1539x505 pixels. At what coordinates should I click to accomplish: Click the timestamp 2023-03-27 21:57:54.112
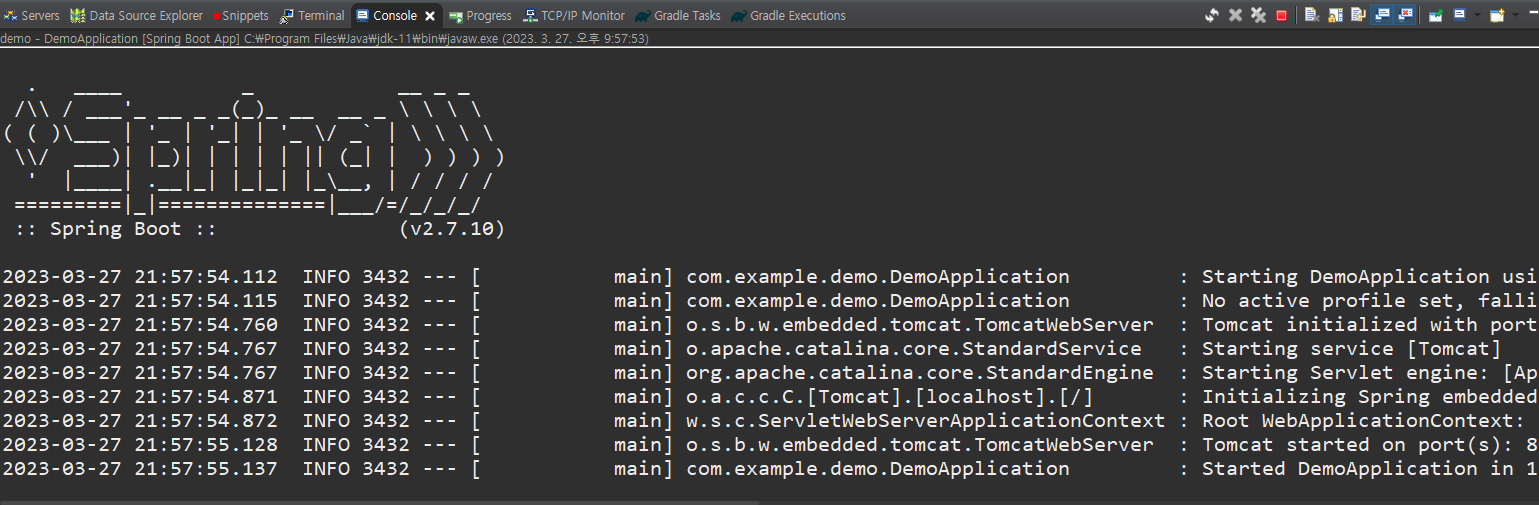140,277
